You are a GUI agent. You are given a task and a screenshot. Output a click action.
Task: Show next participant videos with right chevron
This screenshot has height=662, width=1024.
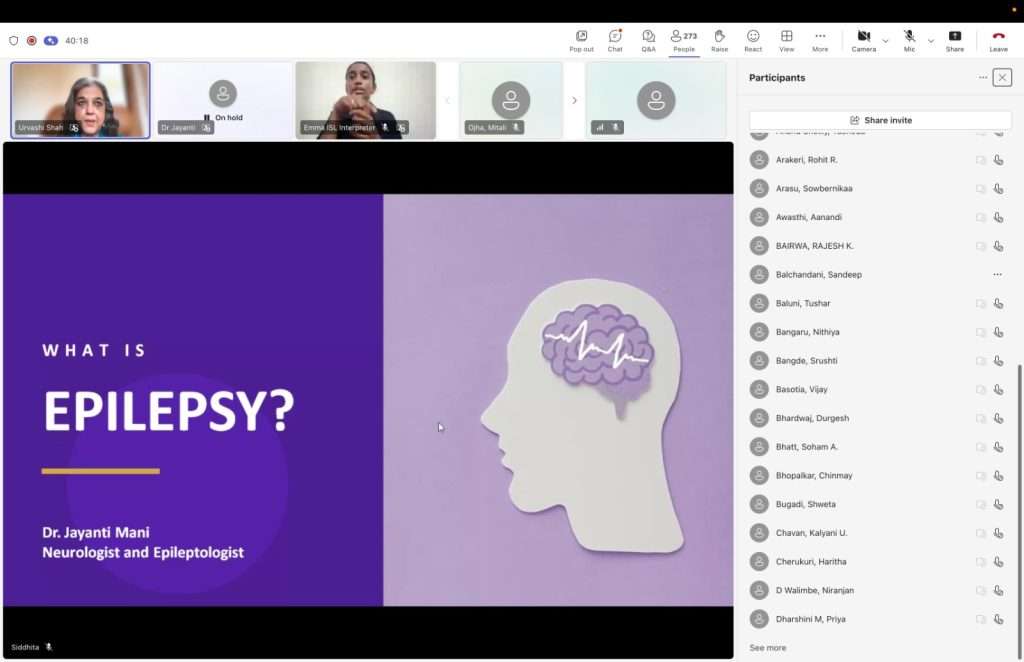click(x=574, y=100)
